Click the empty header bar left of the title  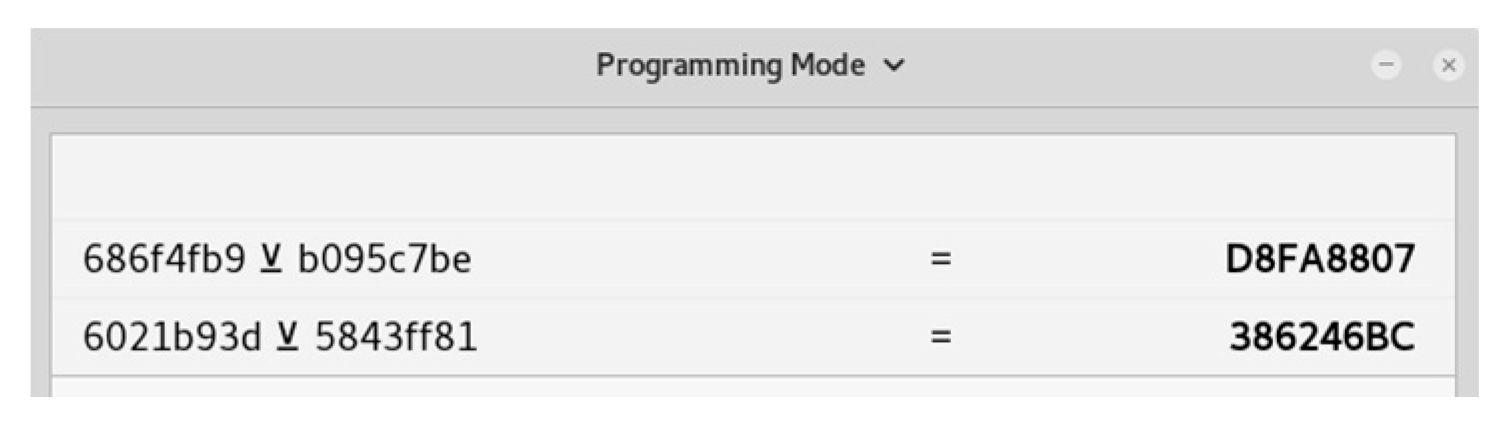(x=300, y=66)
